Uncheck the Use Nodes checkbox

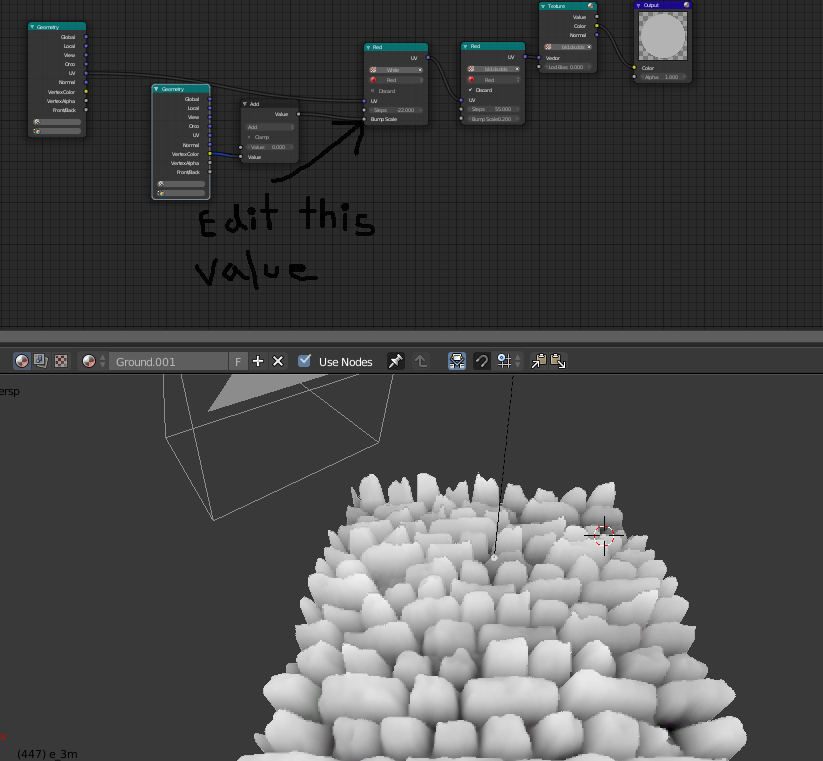point(304,361)
